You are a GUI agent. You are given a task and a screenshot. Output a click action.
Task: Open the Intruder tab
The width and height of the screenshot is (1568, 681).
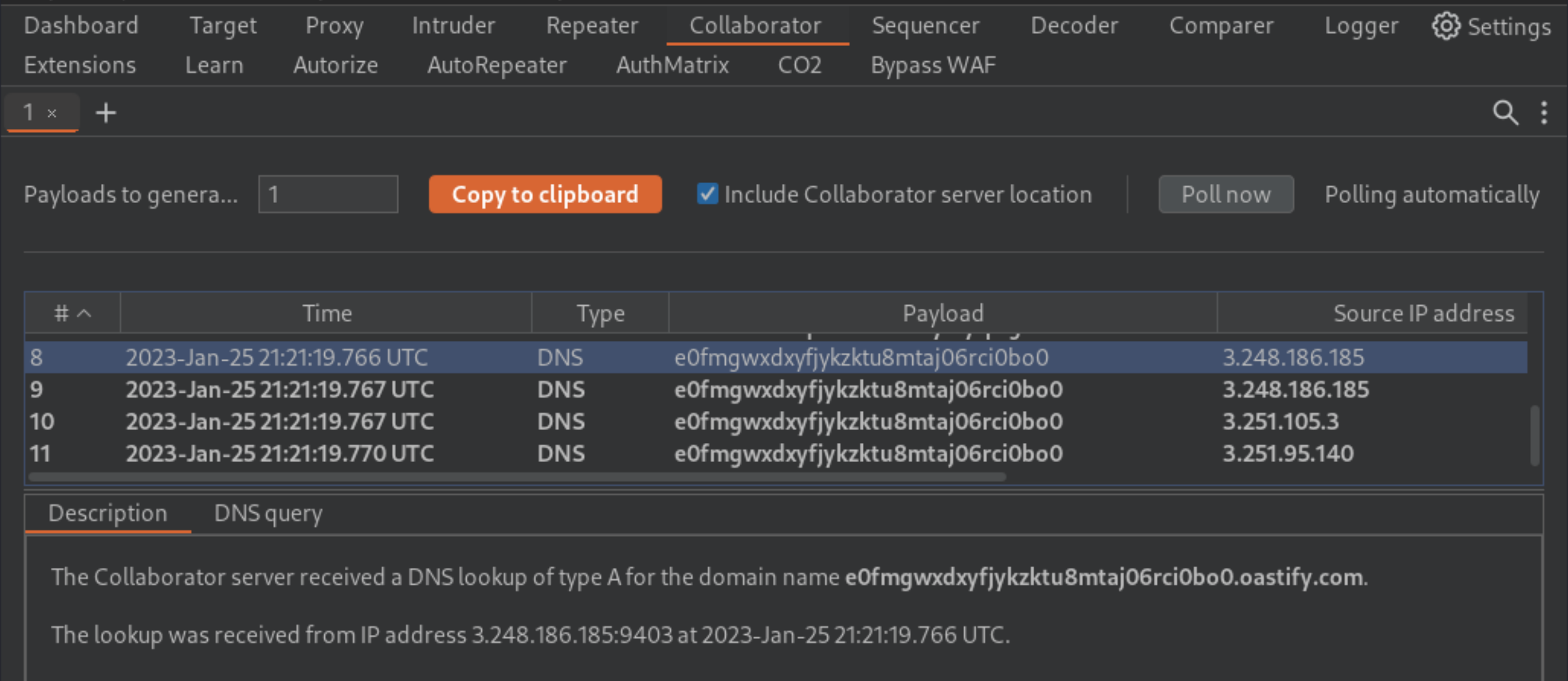[x=453, y=26]
